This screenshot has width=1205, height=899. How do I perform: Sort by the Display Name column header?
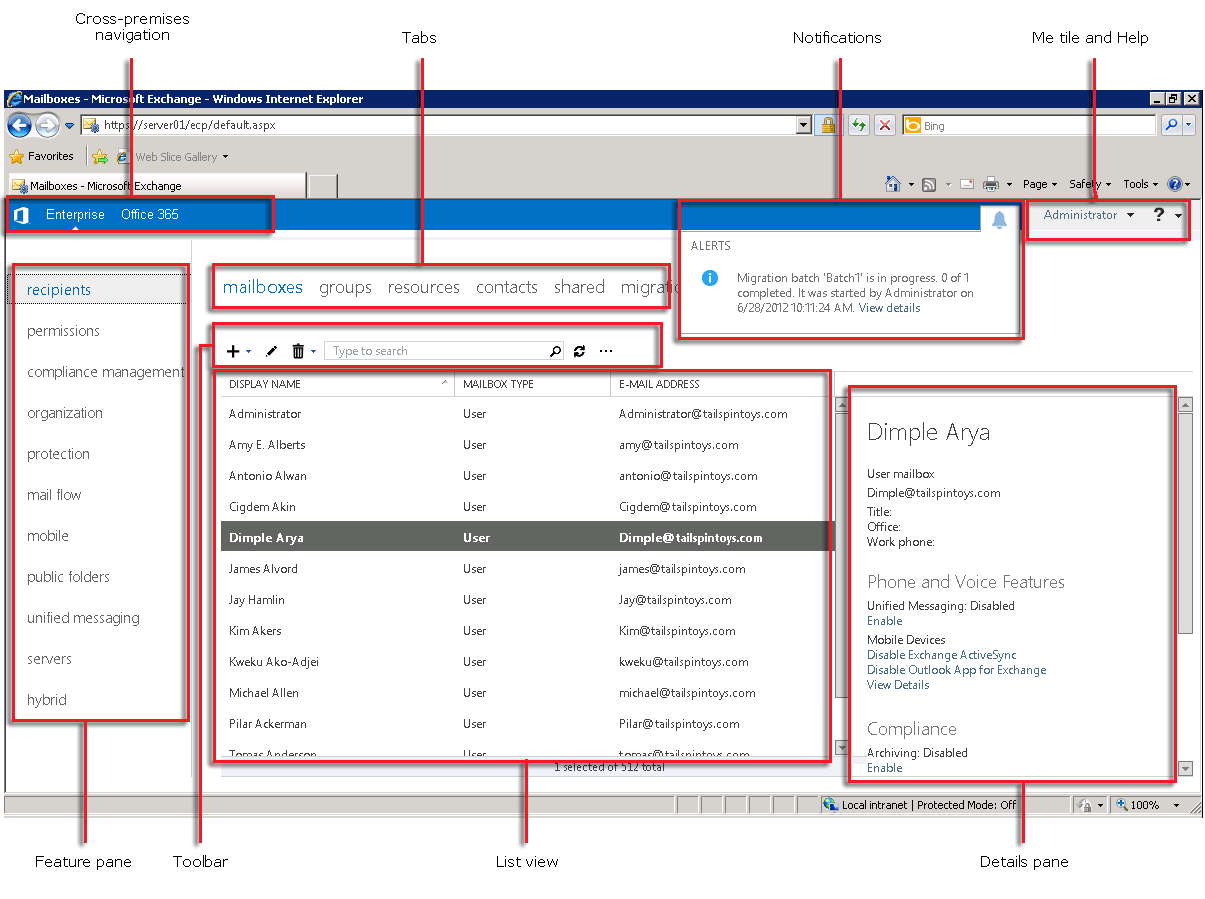(265, 384)
